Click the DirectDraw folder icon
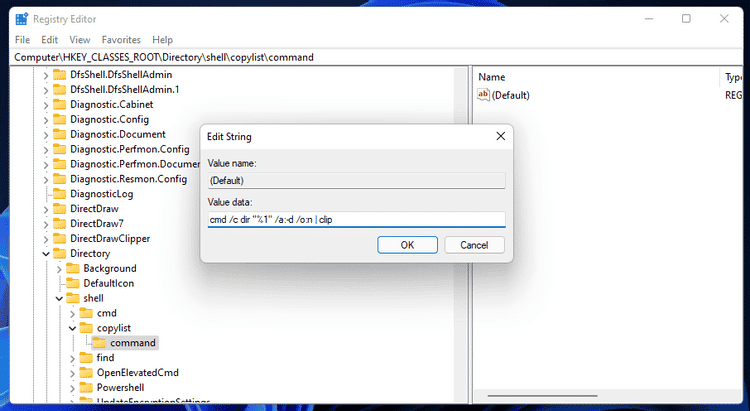750x411 pixels. click(x=59, y=209)
